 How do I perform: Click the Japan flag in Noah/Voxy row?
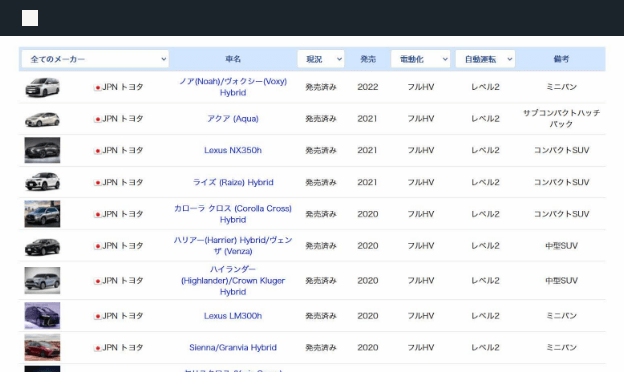pos(98,88)
